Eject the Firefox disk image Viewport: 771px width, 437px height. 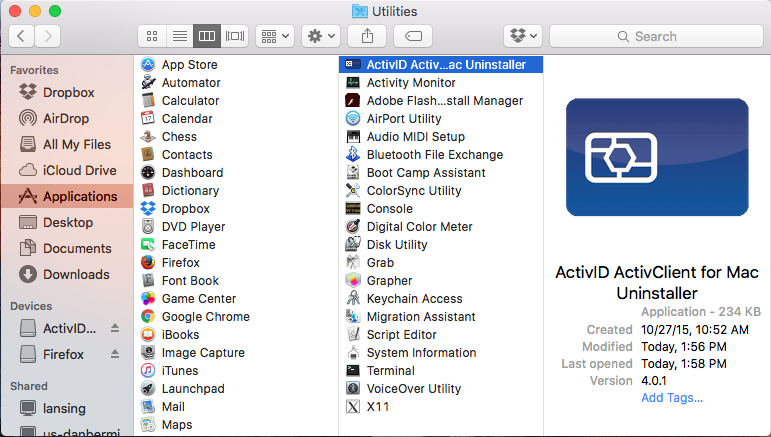point(115,355)
